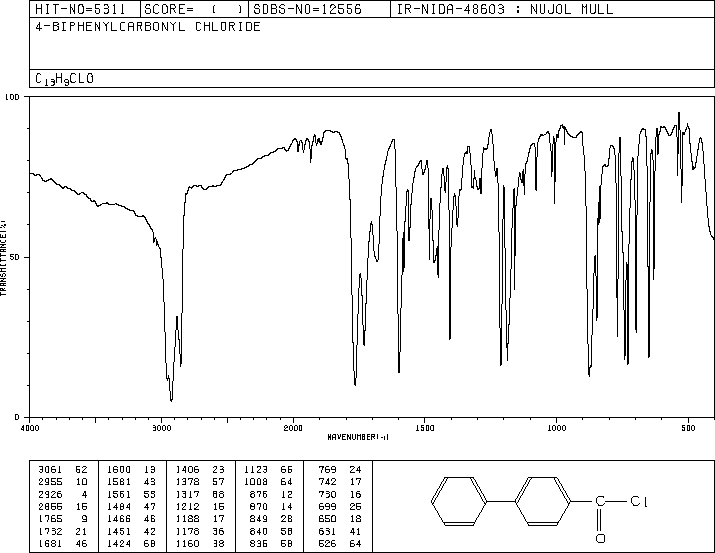715x553 pixels.
Task: Click the 876 peak entry in table
Action: point(271,494)
